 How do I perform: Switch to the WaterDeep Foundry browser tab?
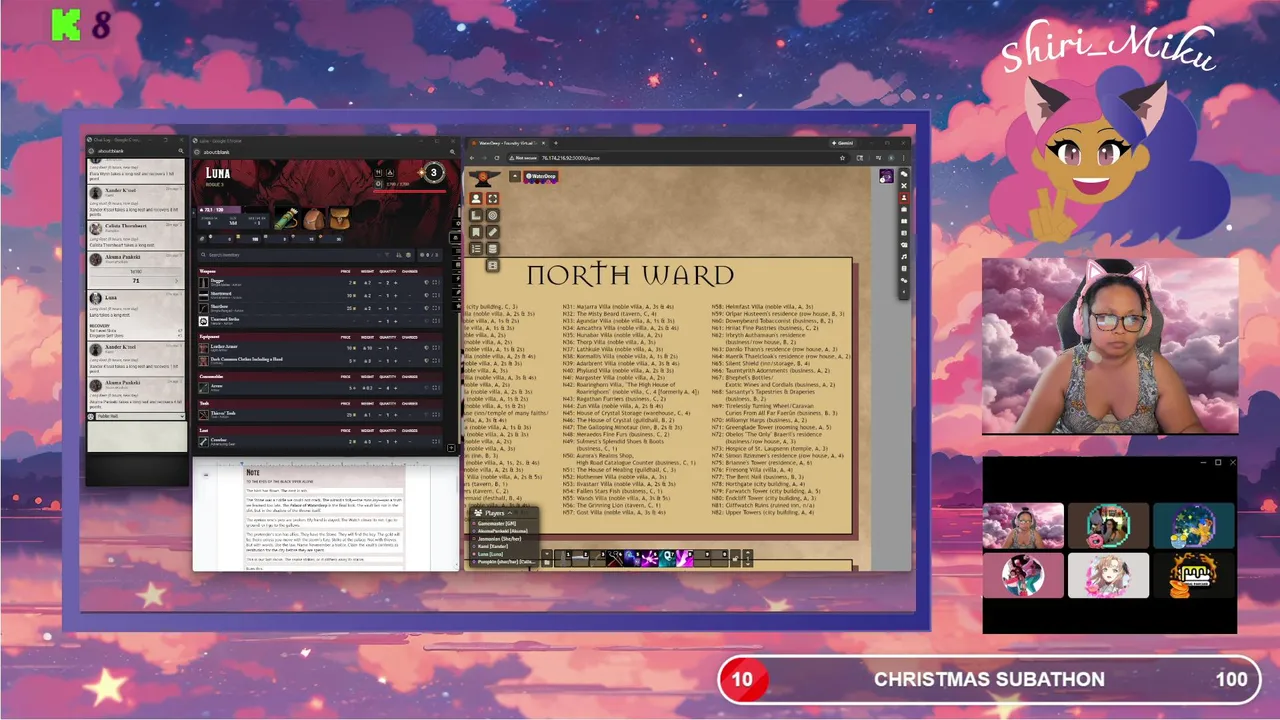pos(508,143)
